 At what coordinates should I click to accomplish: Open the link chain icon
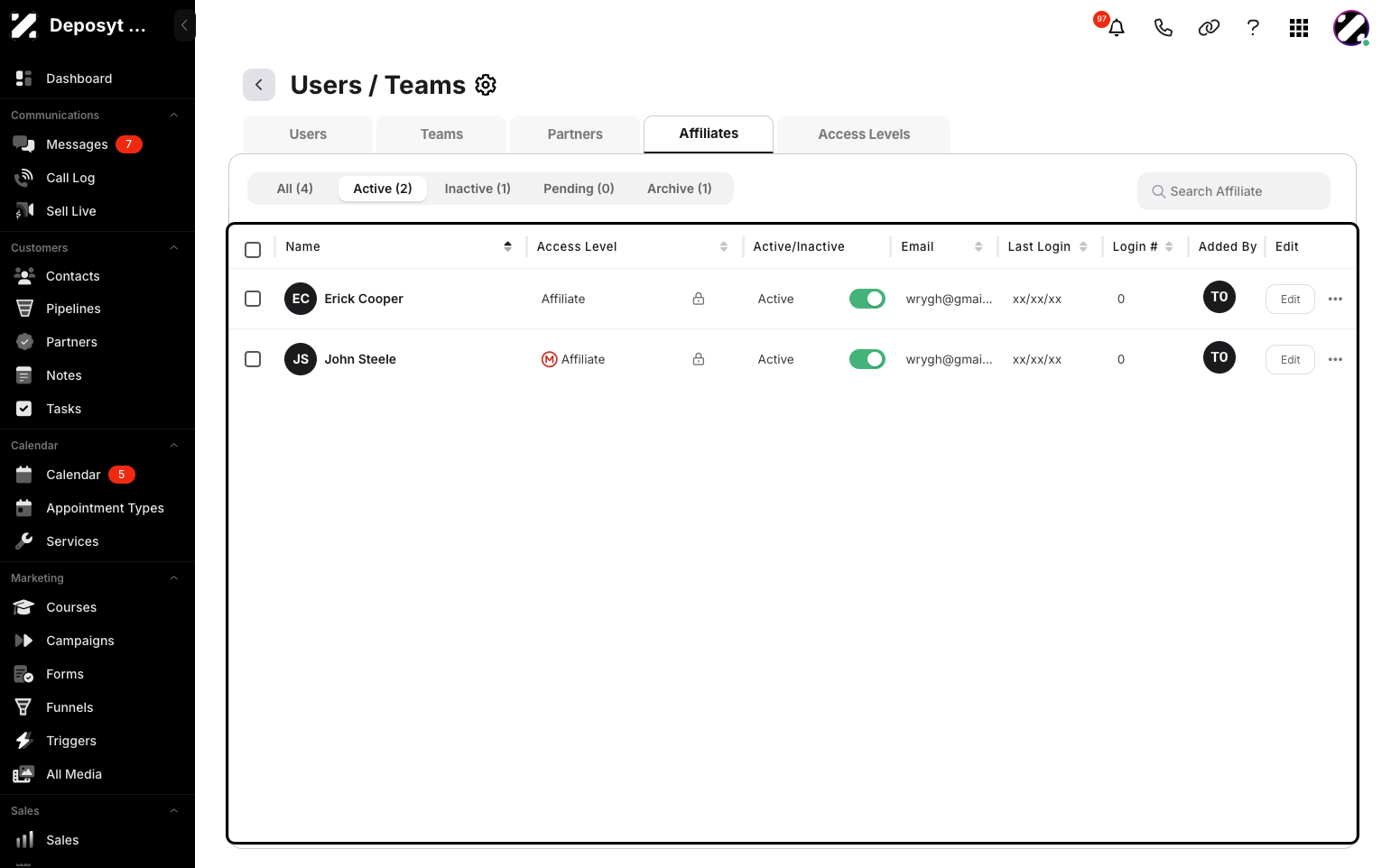[1209, 28]
